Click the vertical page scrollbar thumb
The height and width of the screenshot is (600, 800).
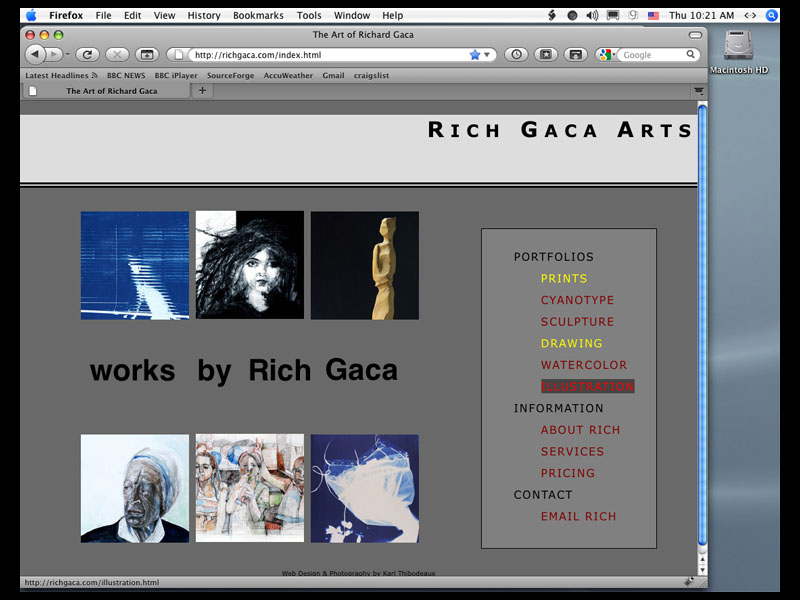[703, 325]
